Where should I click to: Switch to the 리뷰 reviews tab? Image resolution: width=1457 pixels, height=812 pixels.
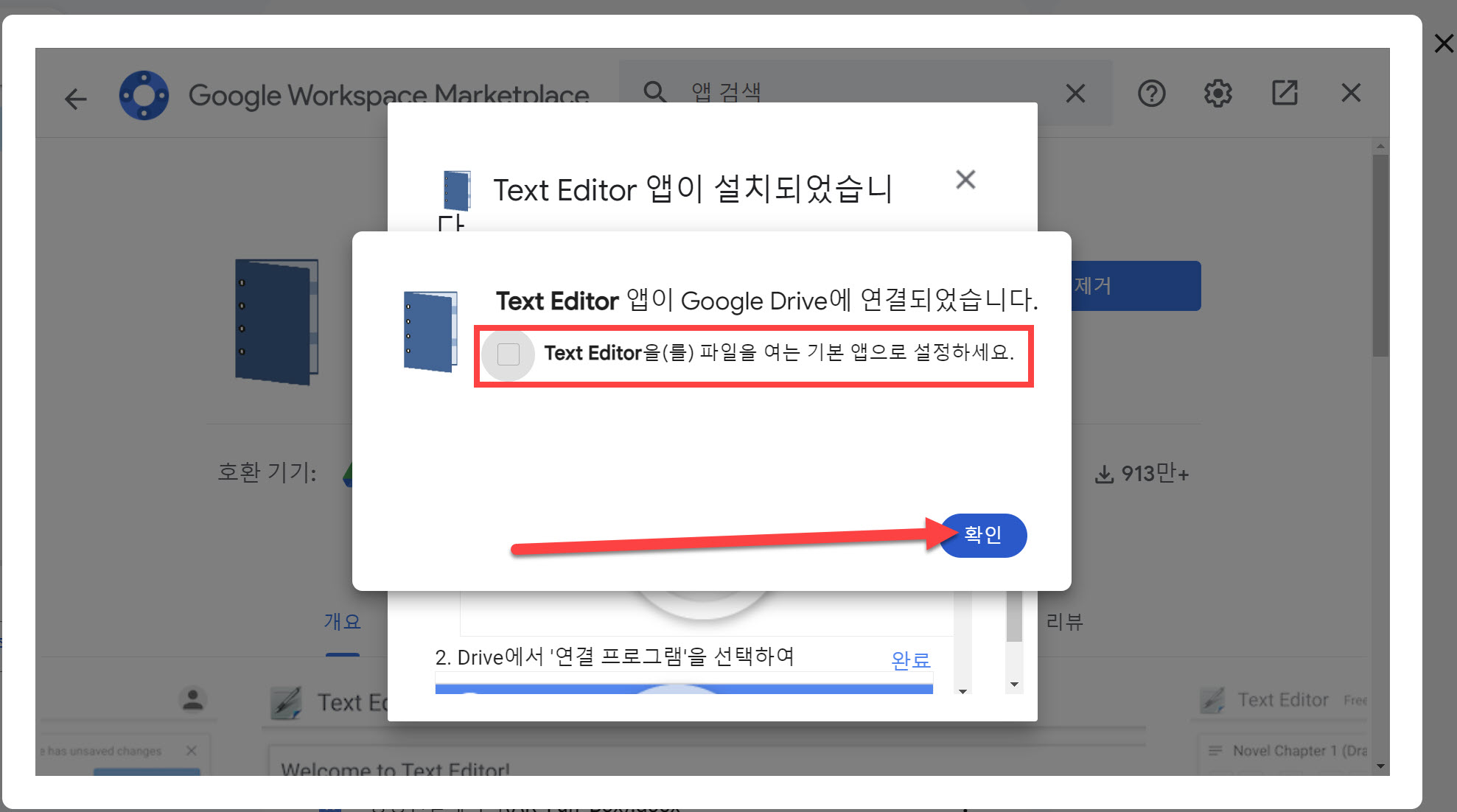(x=1064, y=622)
